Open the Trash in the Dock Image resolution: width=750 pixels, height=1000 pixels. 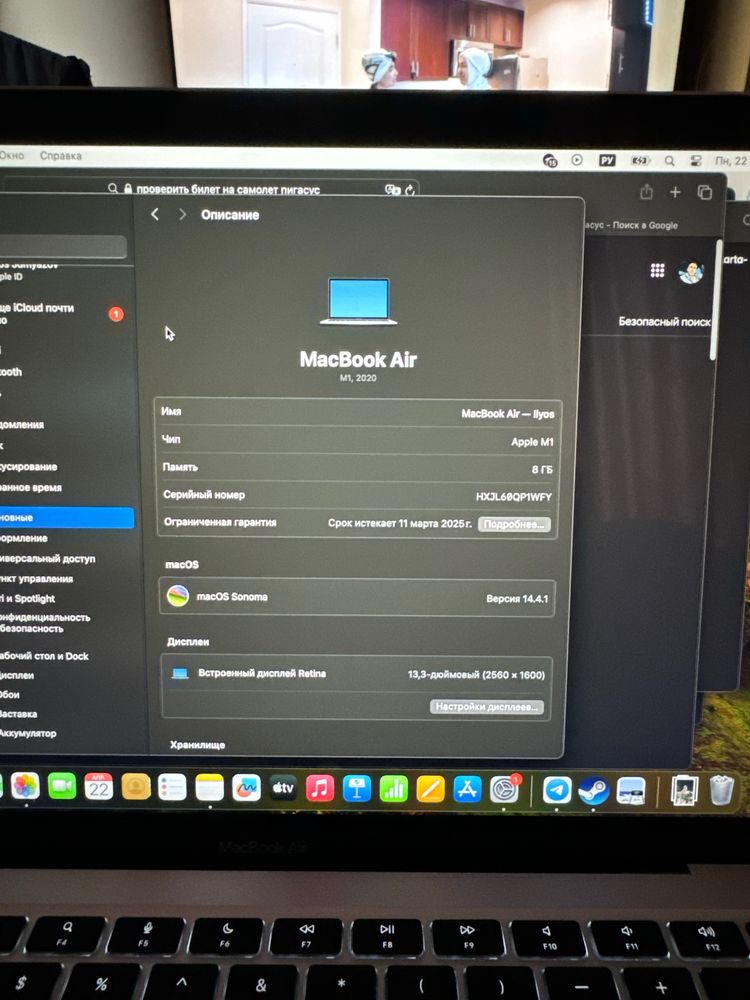pos(721,791)
